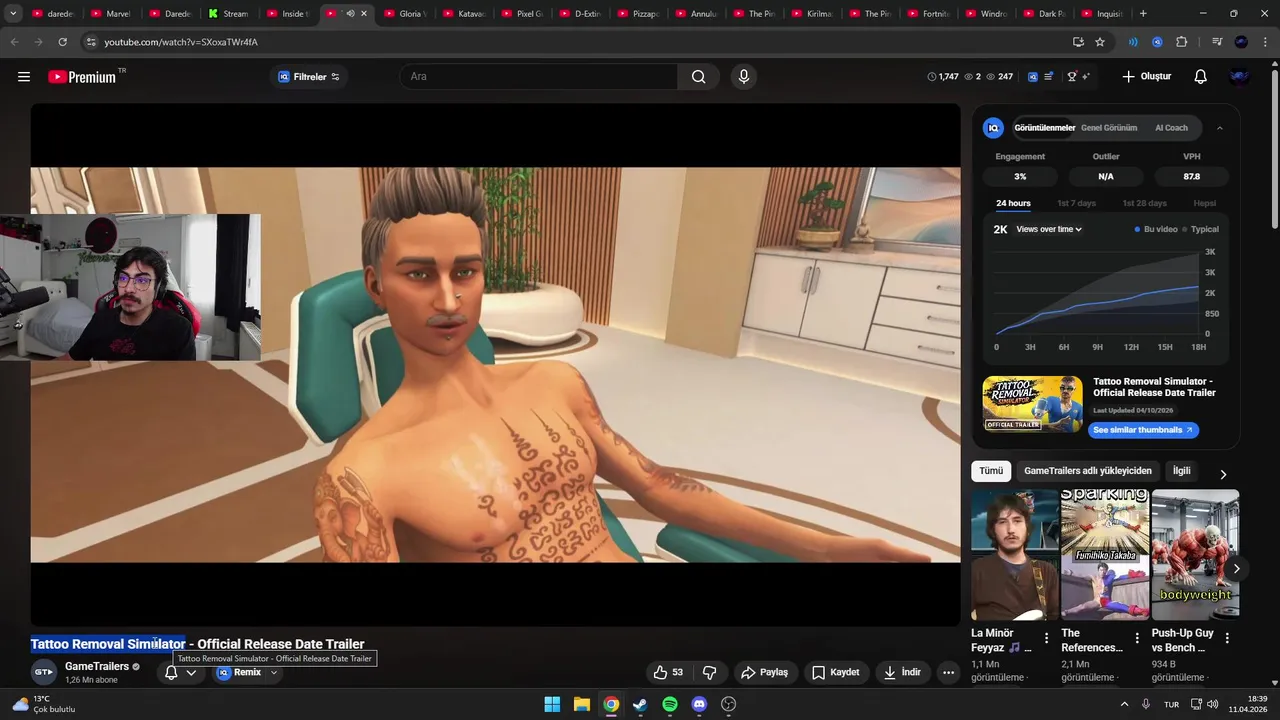This screenshot has height=720, width=1280.
Task: Open site information icon in address bar
Action: (x=90, y=42)
